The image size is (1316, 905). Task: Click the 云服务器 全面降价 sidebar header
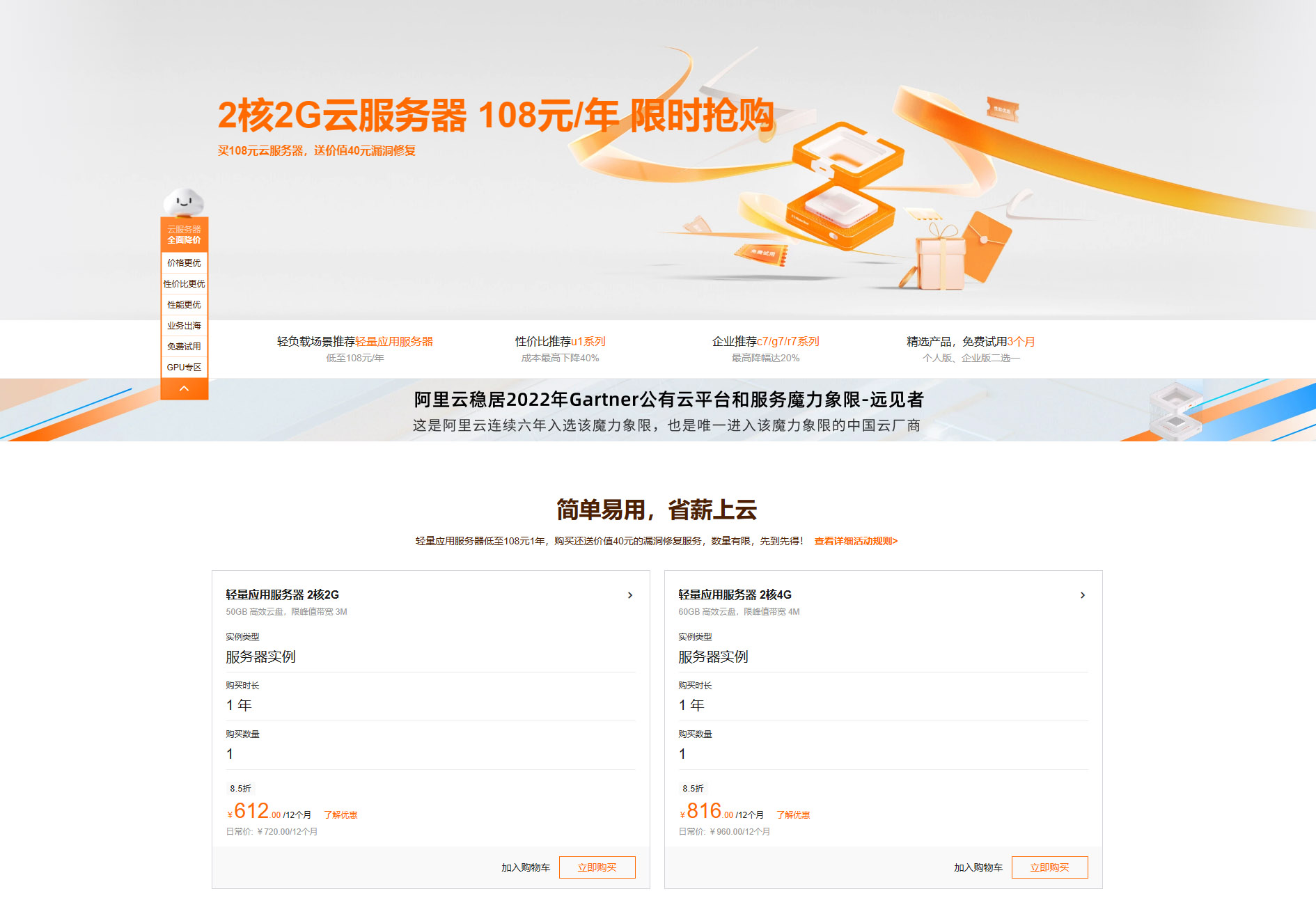184,235
